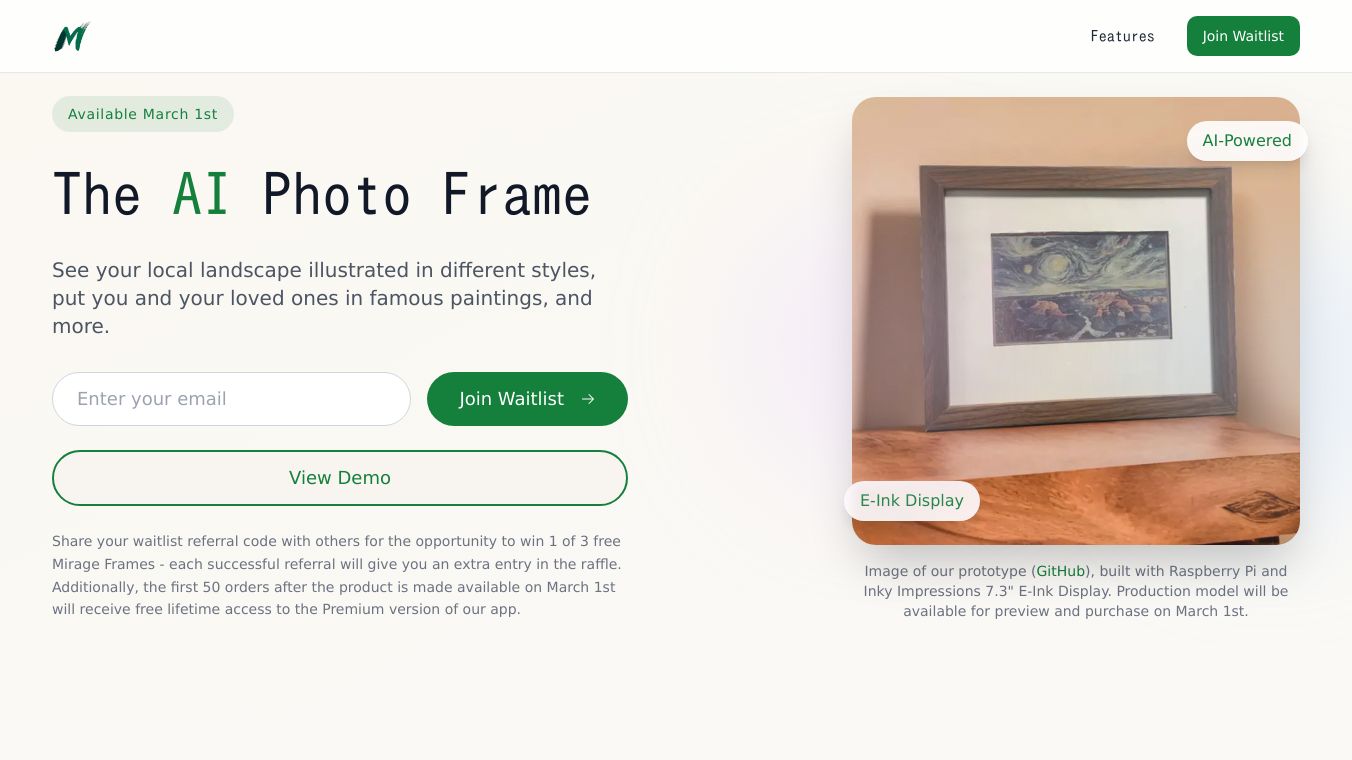Submit with Join Waitlist button beside email
Viewport: 1352px width, 760px height.
click(527, 399)
